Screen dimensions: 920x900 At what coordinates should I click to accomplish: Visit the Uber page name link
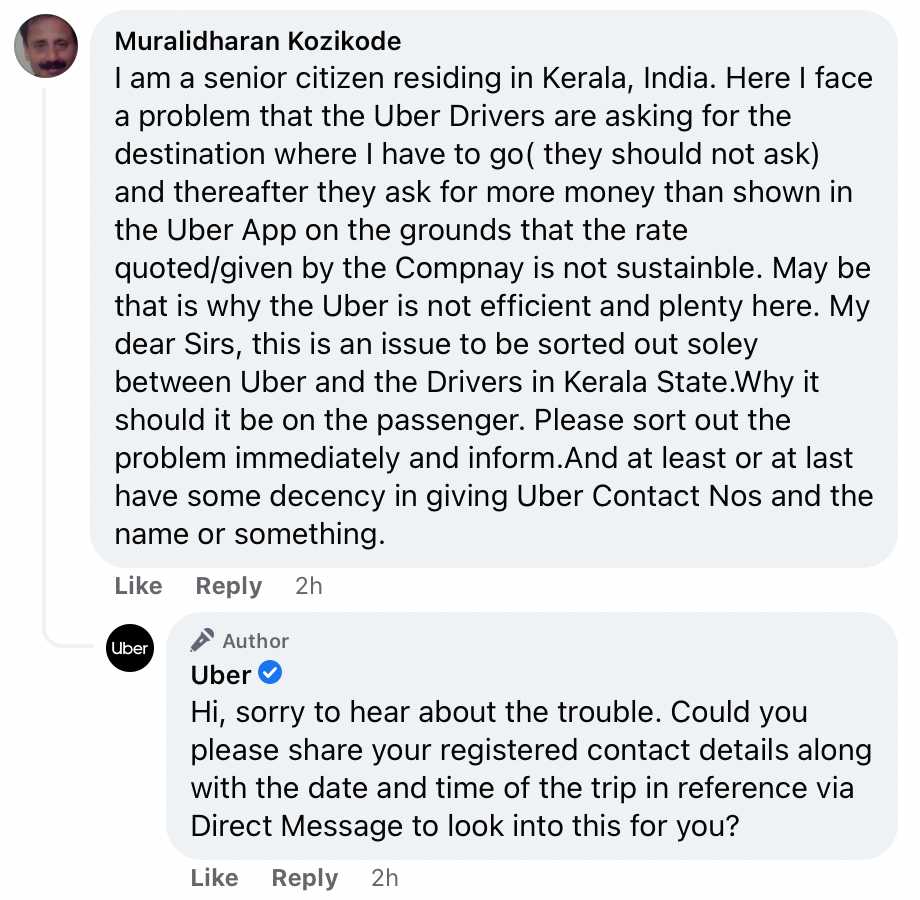click(220, 675)
